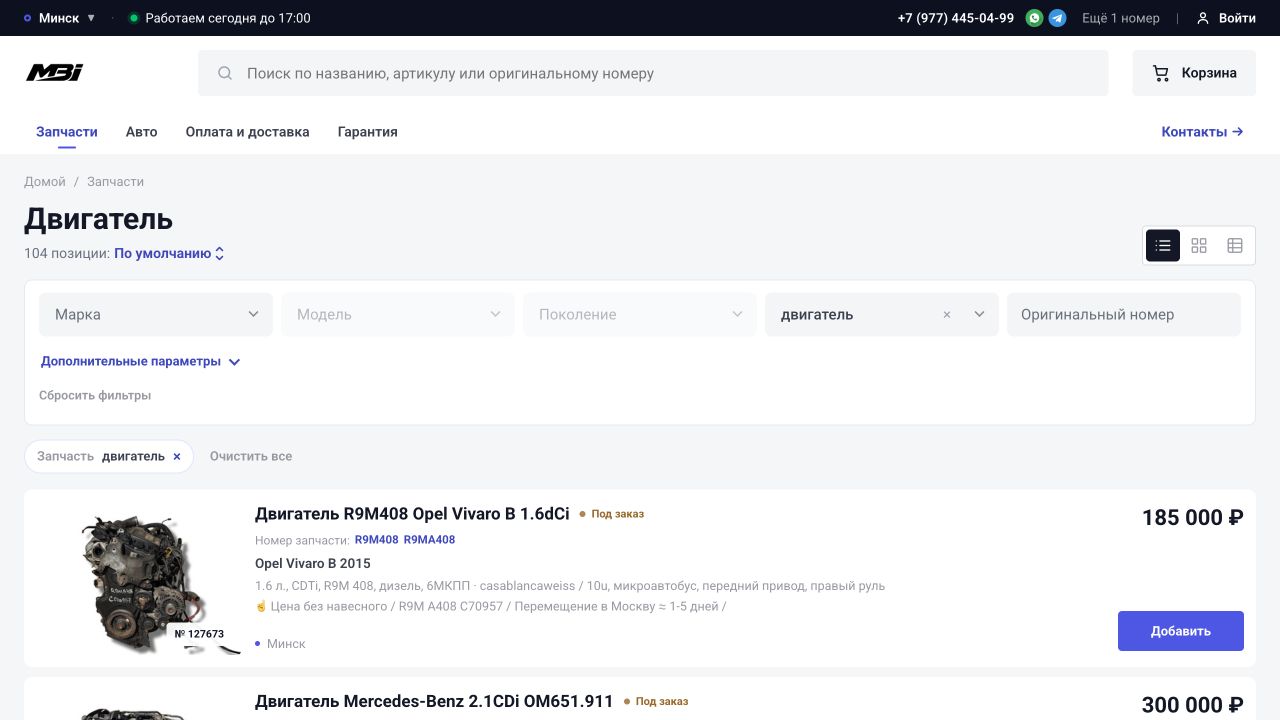Click the MBI site logo
Image resolution: width=1280 pixels, height=720 pixels.
point(54,73)
